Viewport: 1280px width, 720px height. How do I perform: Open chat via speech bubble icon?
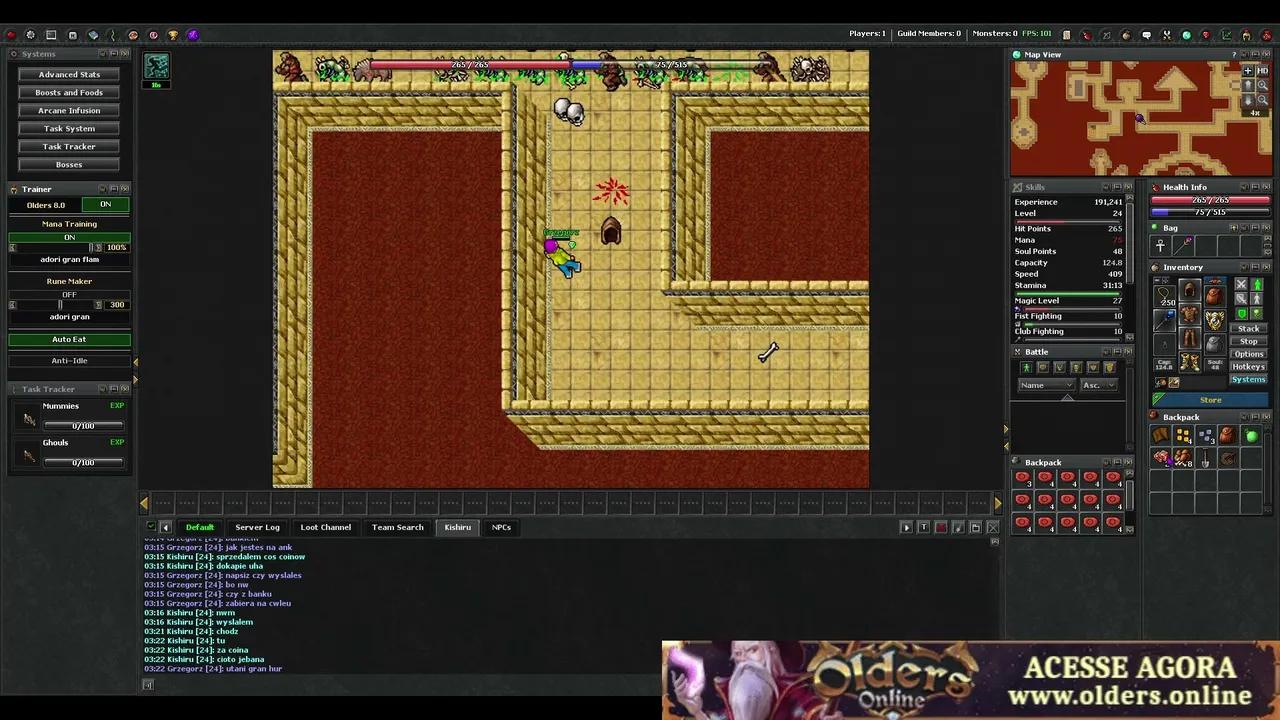coord(1147,35)
